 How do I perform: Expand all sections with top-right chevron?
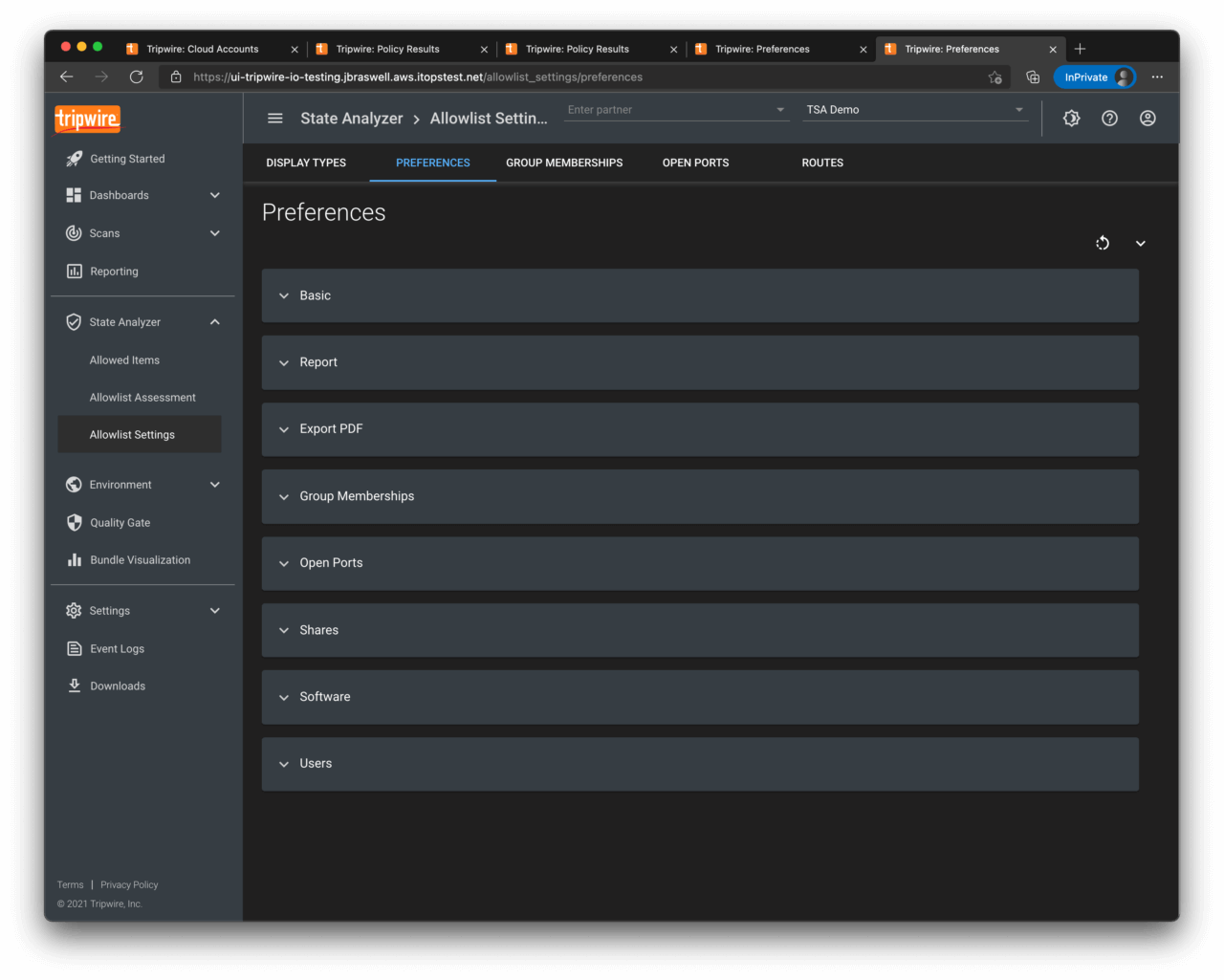(1141, 243)
